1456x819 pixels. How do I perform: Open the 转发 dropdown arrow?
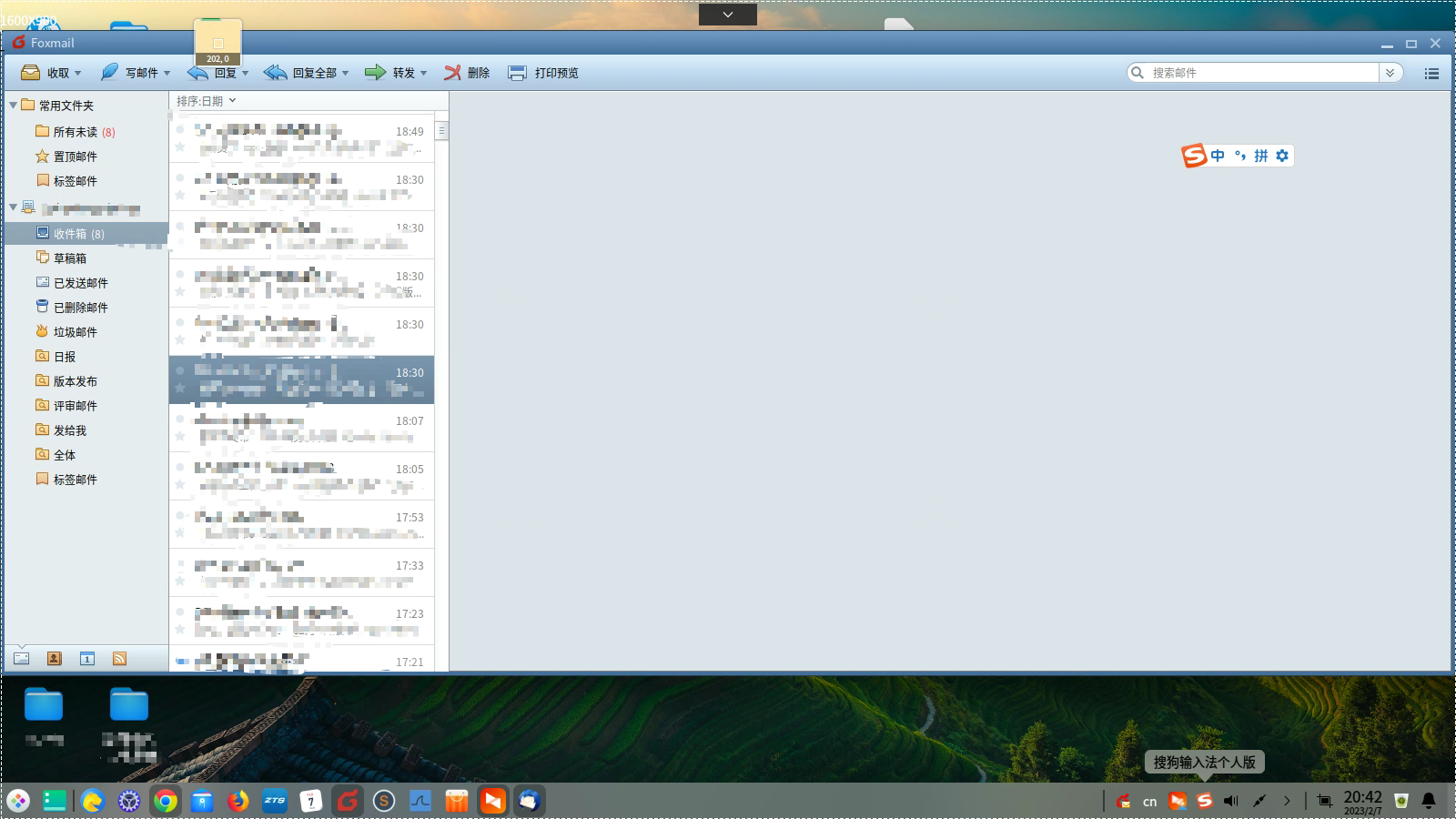(424, 73)
